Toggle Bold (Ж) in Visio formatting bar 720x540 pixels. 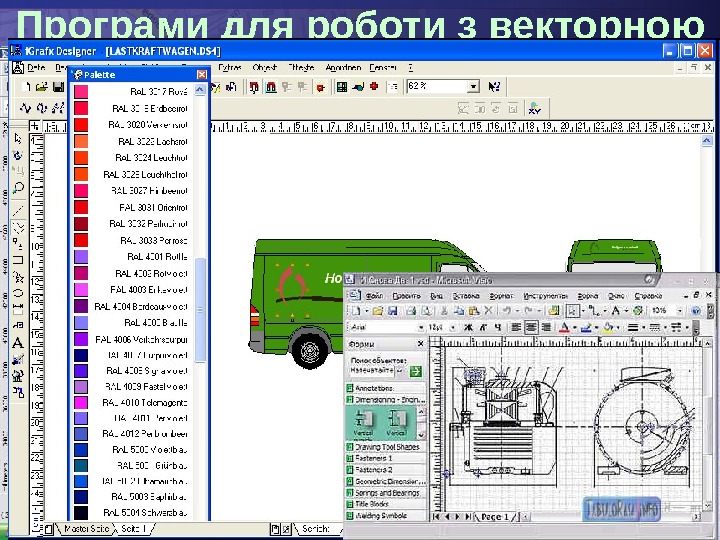[x=468, y=327]
